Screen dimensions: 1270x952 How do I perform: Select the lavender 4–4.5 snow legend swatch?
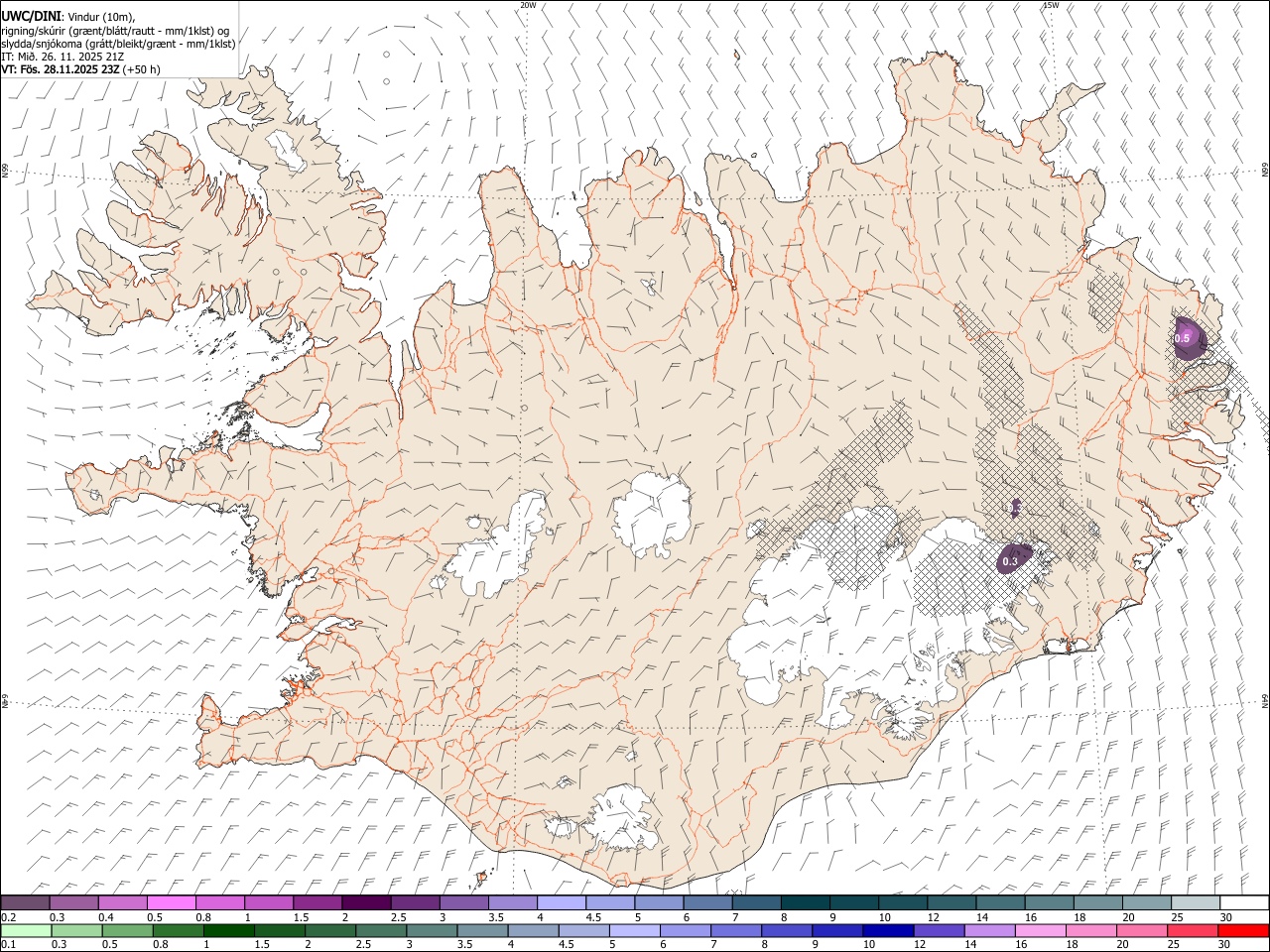pos(561,902)
